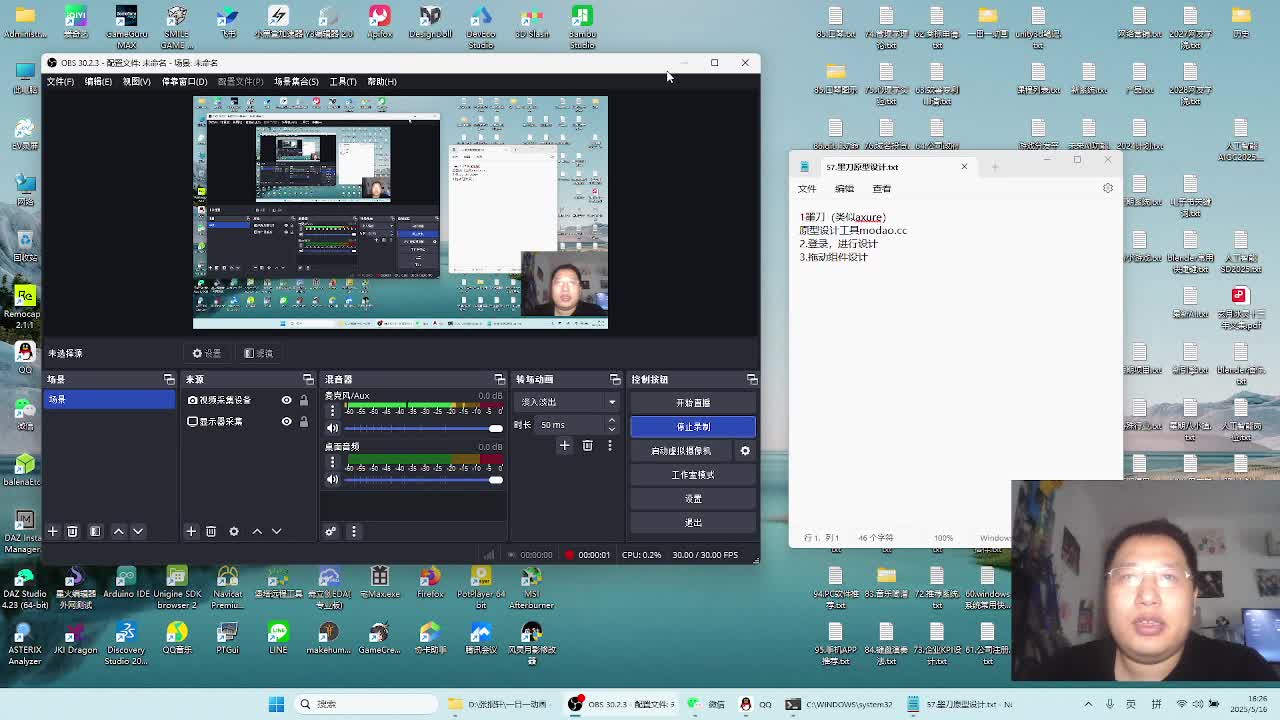Image resolution: width=1280 pixels, height=720 pixels.
Task: Open the scene filters icon in Scenes panel
Action: click(x=95, y=531)
